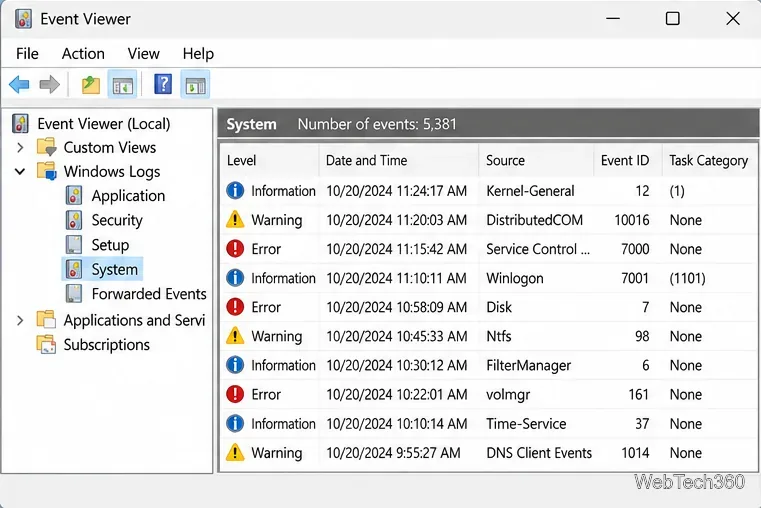Click the error icon for volmgr event
The image size is (761, 508).
(x=235, y=394)
